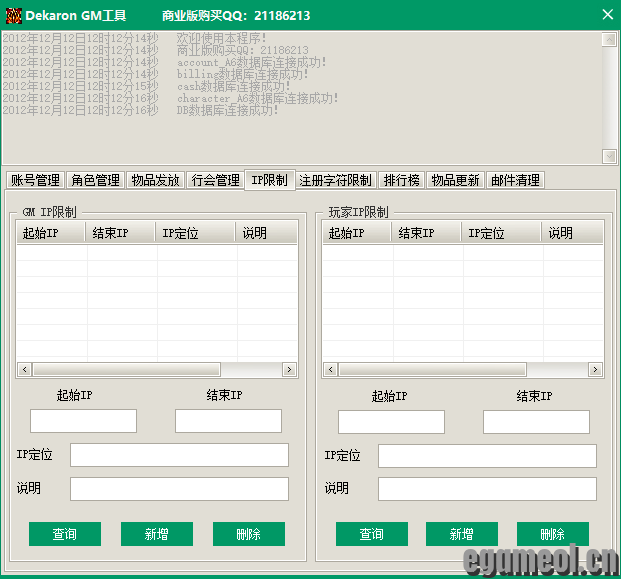The image size is (621, 579).
Task: Click 删除 button in 玩家IP限制 panel
Action: [553, 534]
